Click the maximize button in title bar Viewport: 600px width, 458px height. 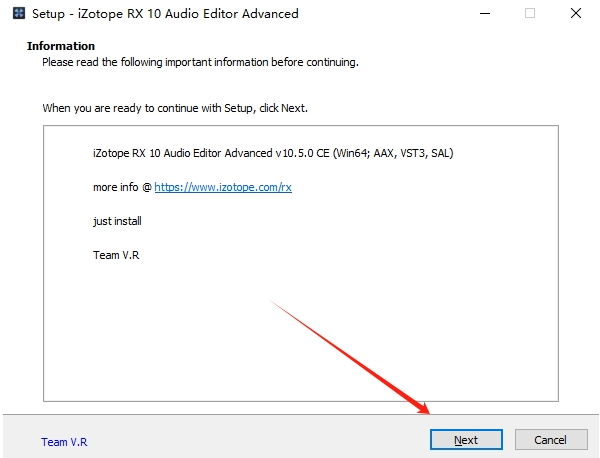click(x=530, y=14)
